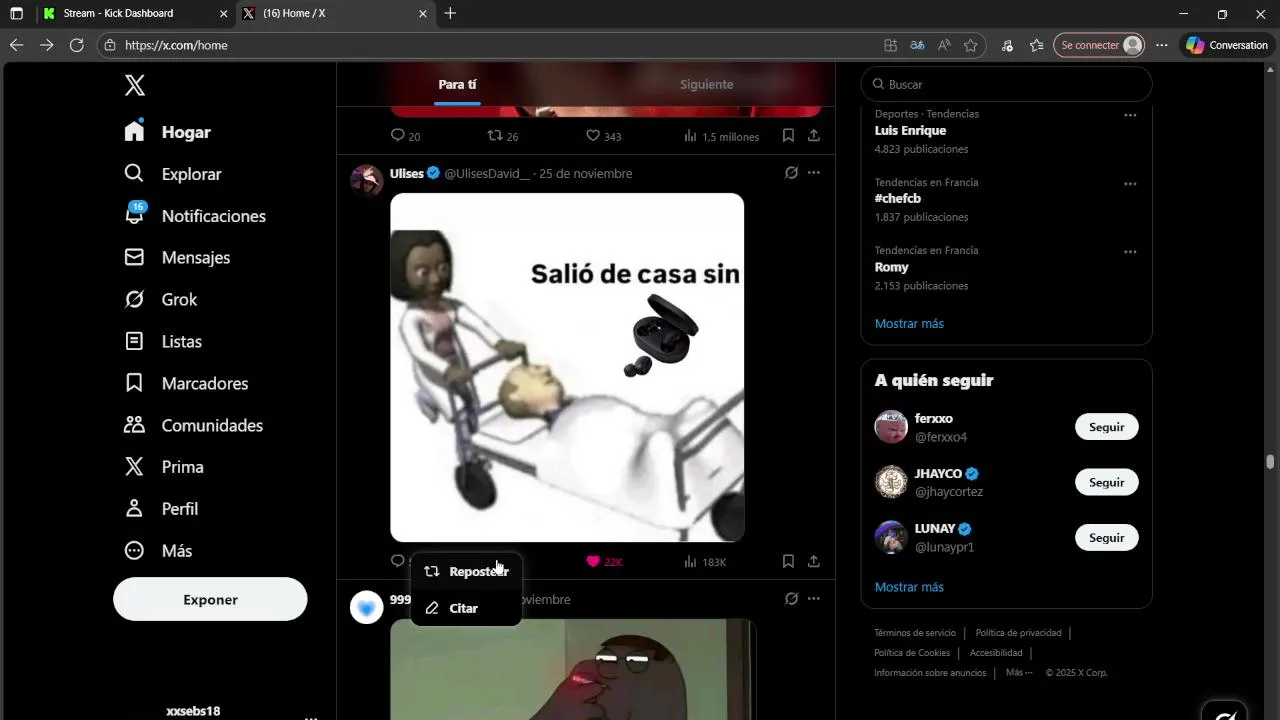Open the blue heart avatar profile
The height and width of the screenshot is (720, 1280).
367,607
